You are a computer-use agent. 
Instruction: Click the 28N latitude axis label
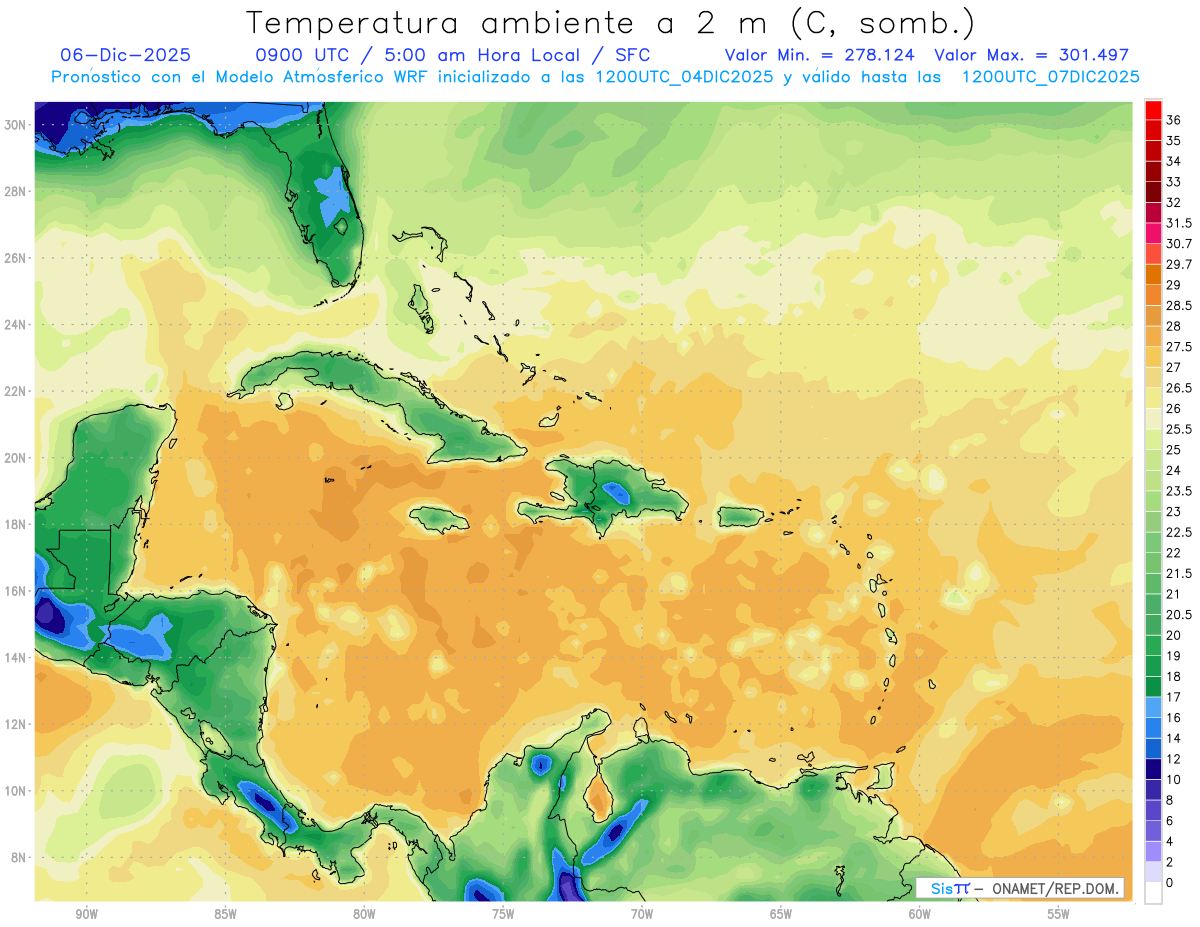pos(15,191)
